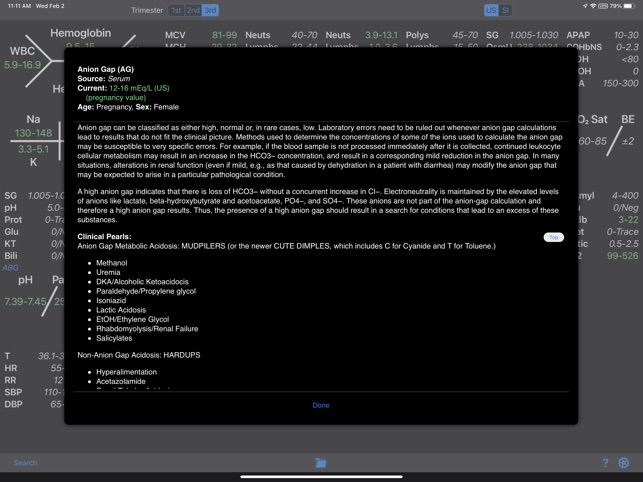The width and height of the screenshot is (643, 482).
Task: Open the settings gear icon
Action: [624, 463]
